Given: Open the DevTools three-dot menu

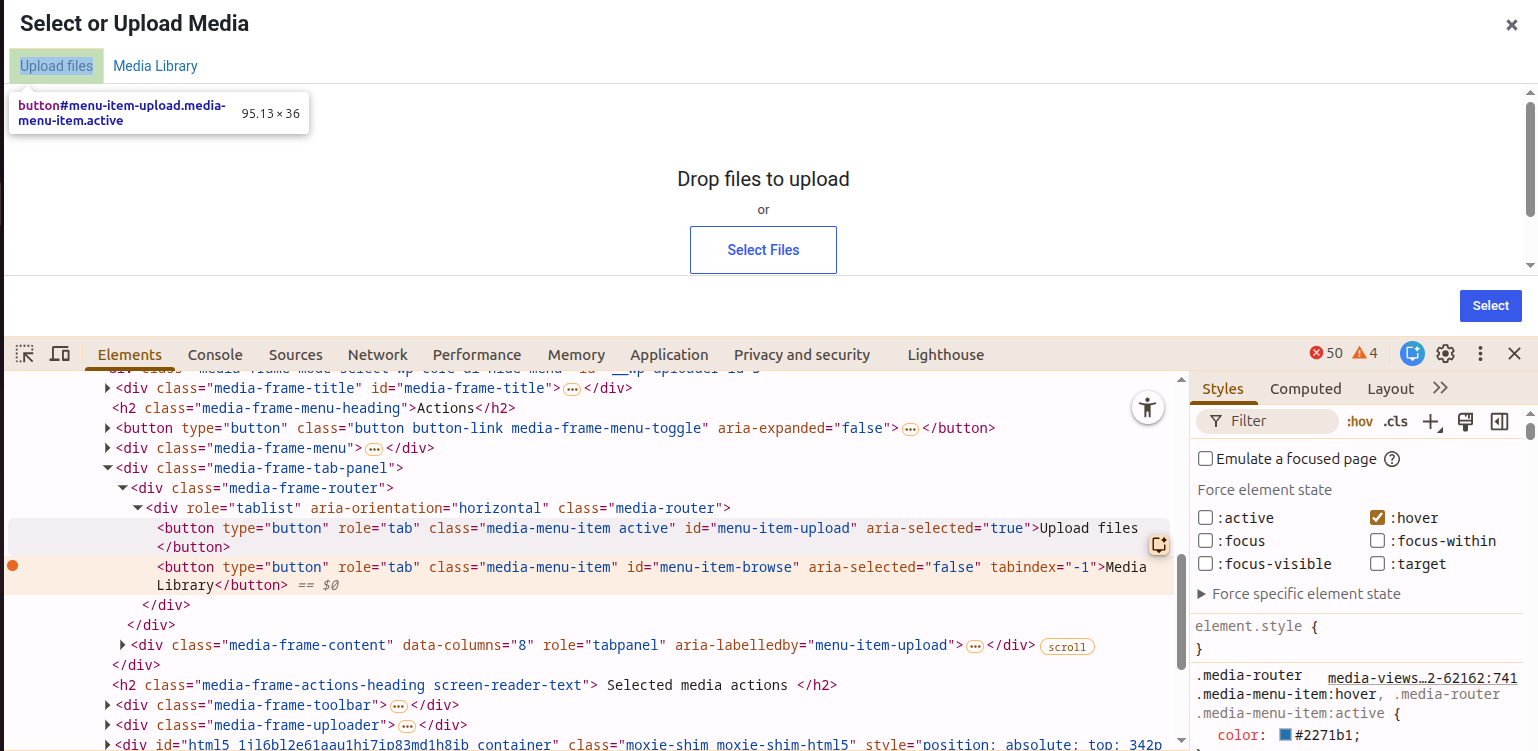Looking at the screenshot, I should point(1481,353).
